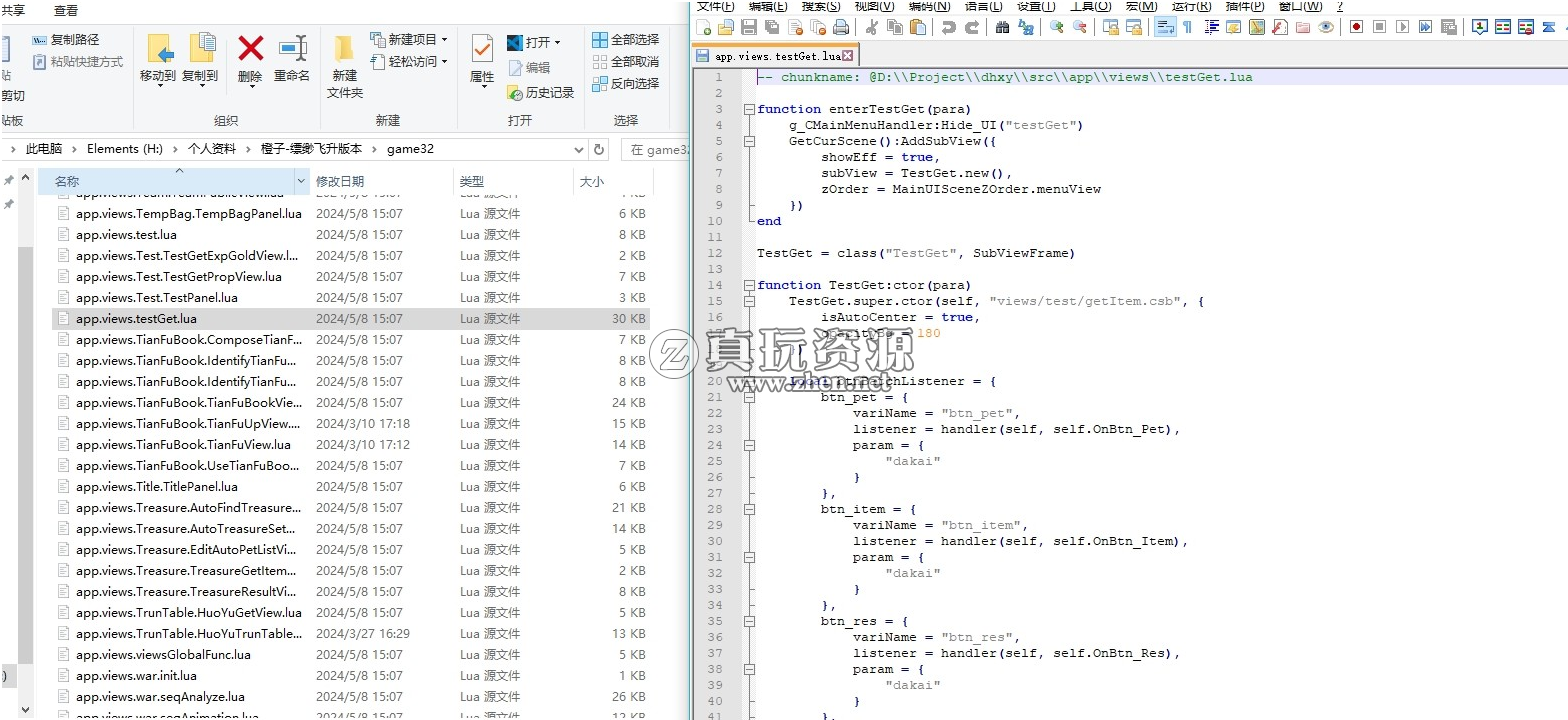Click the Zoom In magnifier icon
Image resolution: width=1568 pixels, height=720 pixels.
click(x=1056, y=27)
